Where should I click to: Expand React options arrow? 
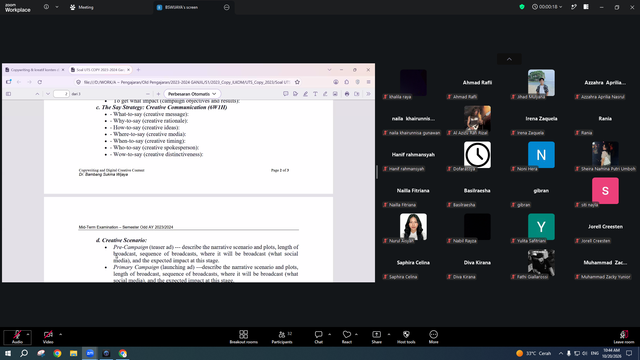point(356,334)
